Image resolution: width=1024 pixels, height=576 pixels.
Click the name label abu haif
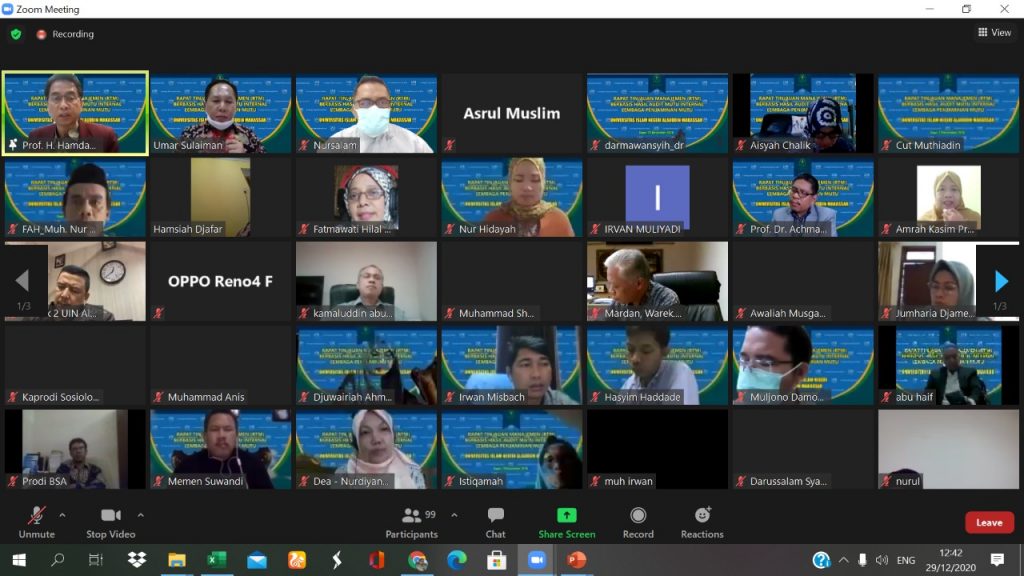click(x=914, y=397)
